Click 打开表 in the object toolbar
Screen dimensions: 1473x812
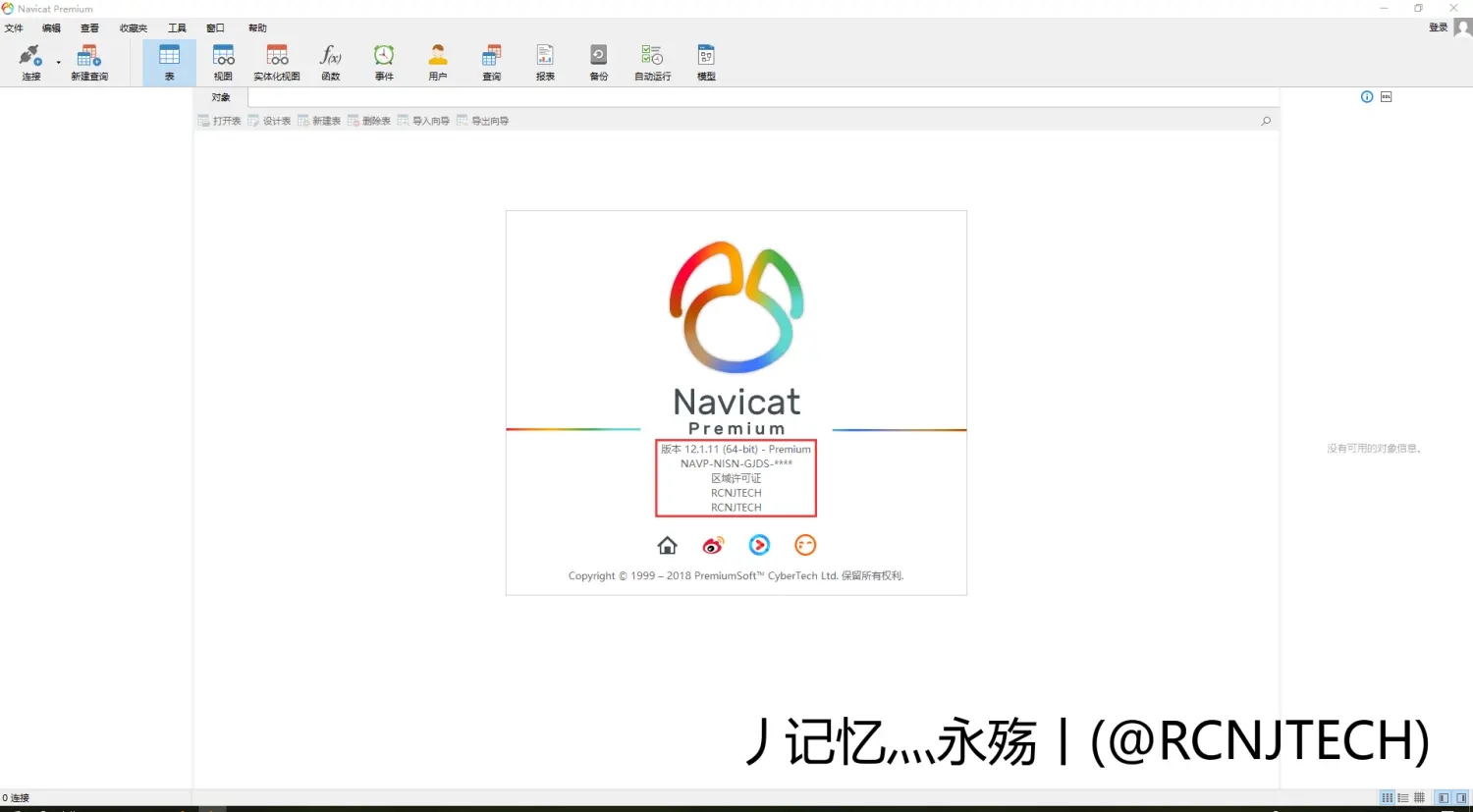219,121
